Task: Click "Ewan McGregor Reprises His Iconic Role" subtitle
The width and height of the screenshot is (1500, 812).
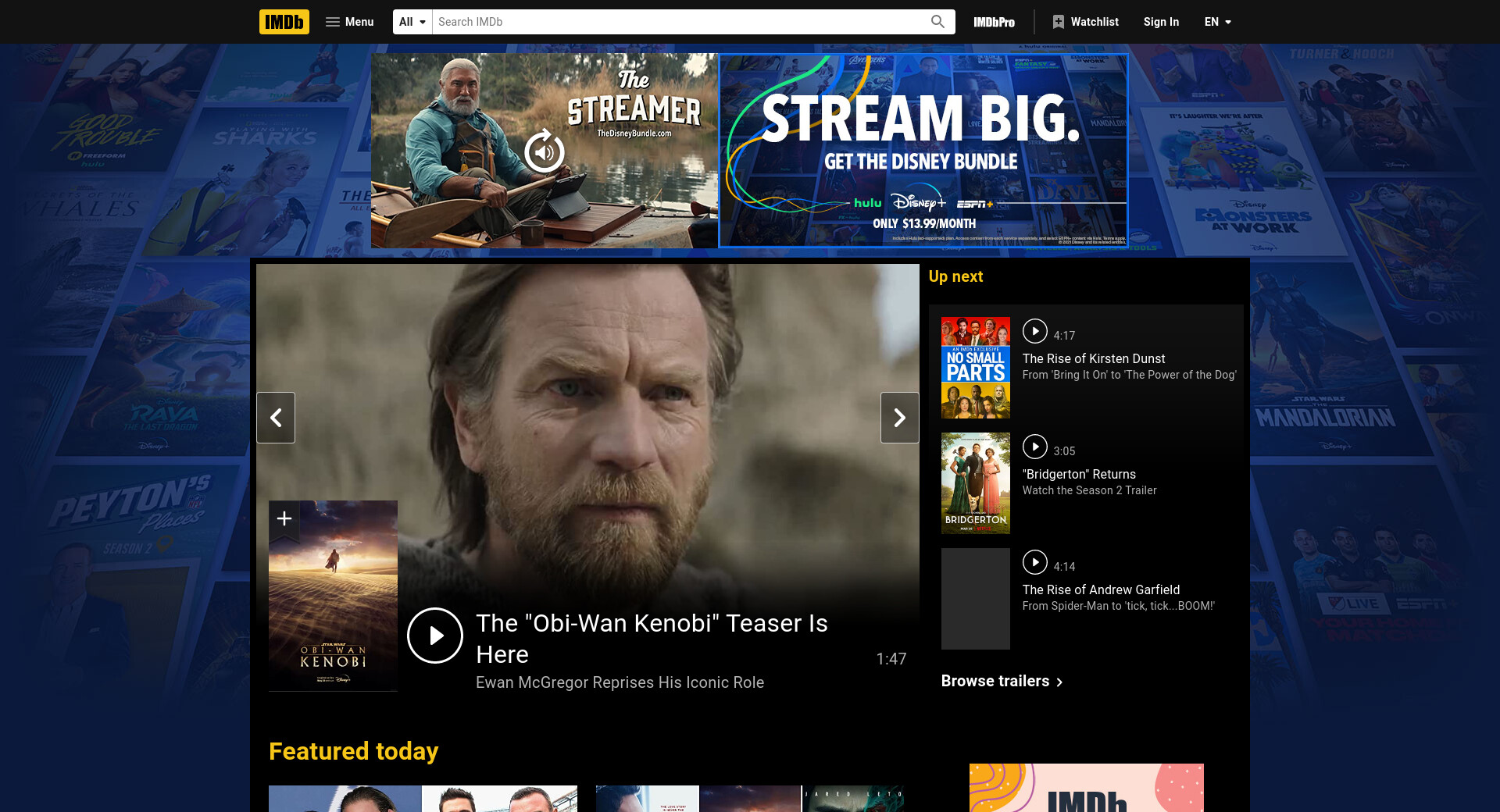Action: pyautogui.click(x=620, y=682)
